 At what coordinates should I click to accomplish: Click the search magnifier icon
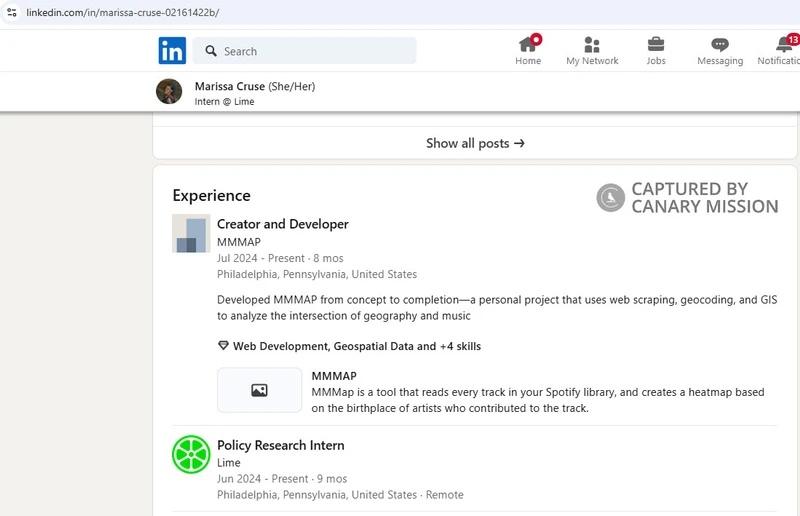coord(211,51)
